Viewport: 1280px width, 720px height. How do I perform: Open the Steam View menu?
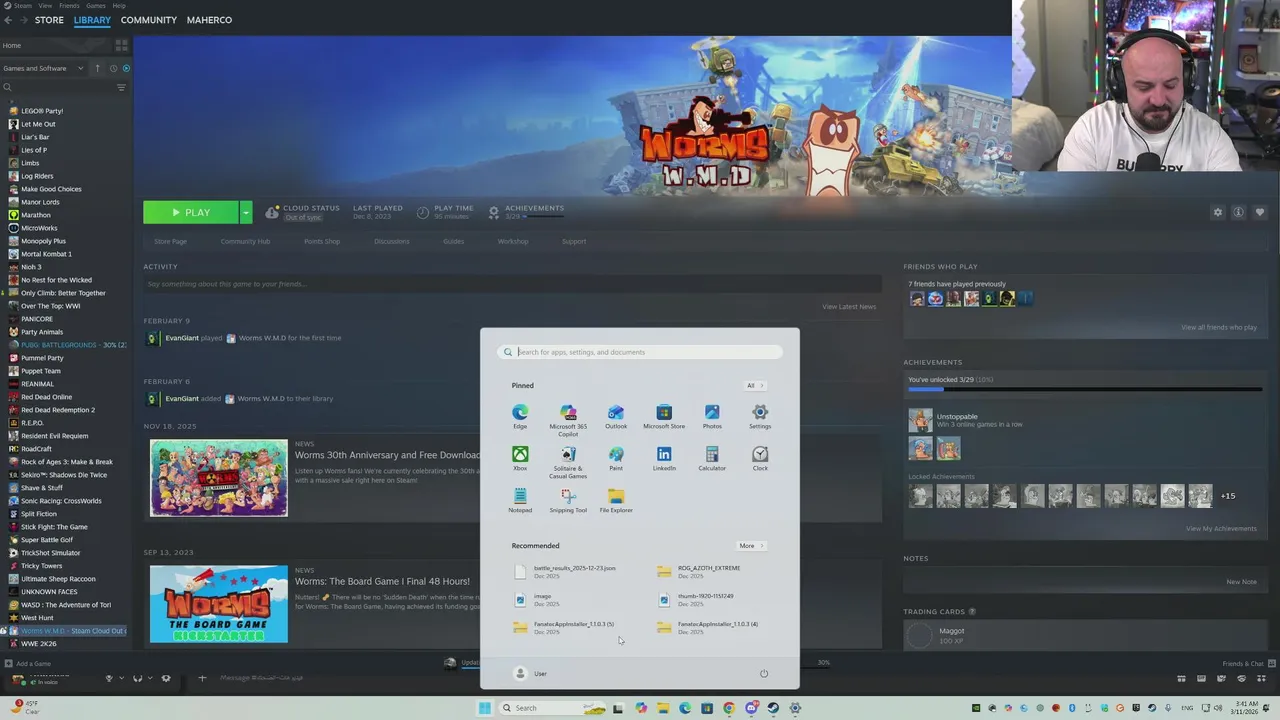[x=45, y=5]
